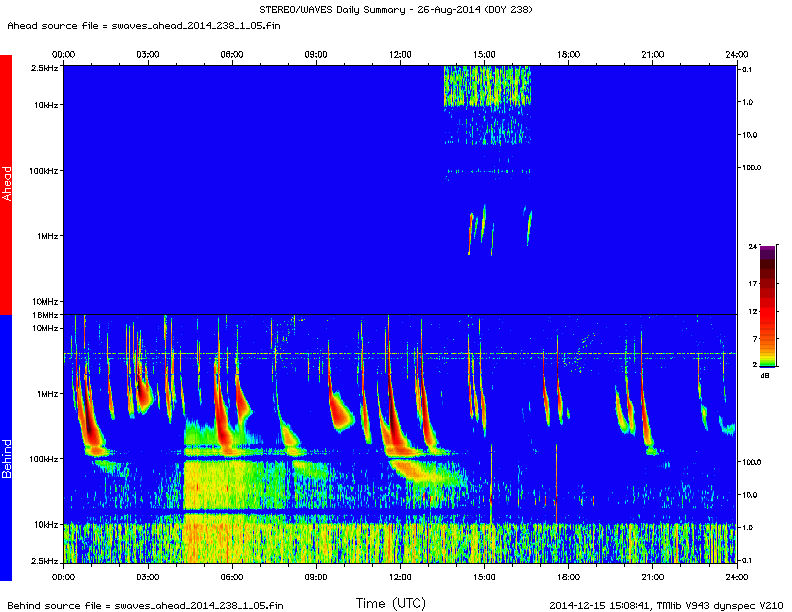Click the 12:00 label above the Ahead panel
The image size is (792, 612).
tap(400, 55)
